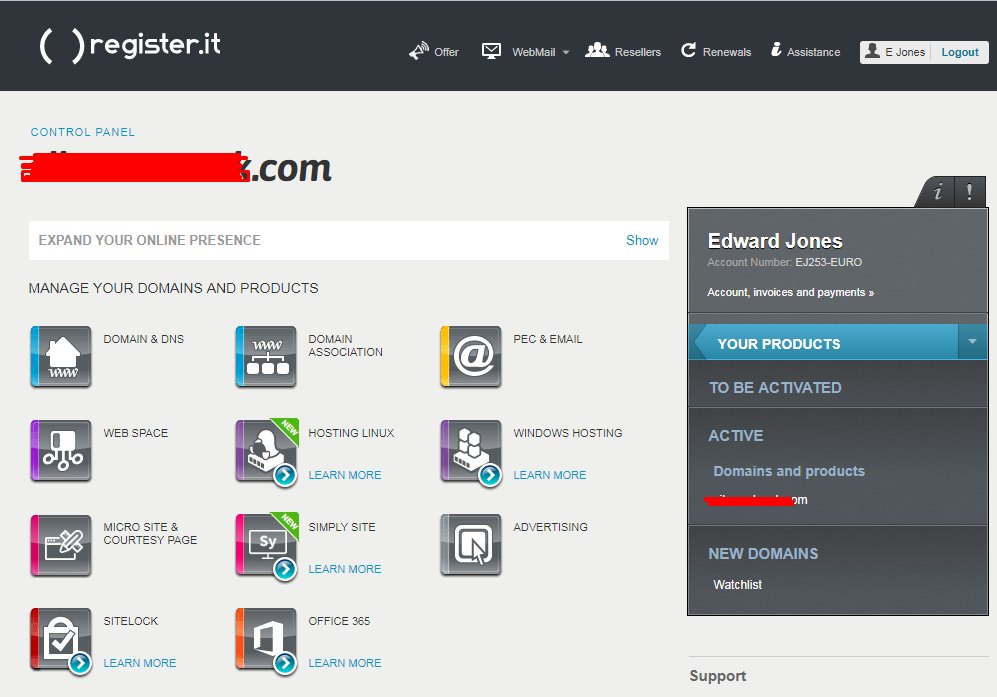
Task: Open the Offer menu item
Action: [446, 52]
